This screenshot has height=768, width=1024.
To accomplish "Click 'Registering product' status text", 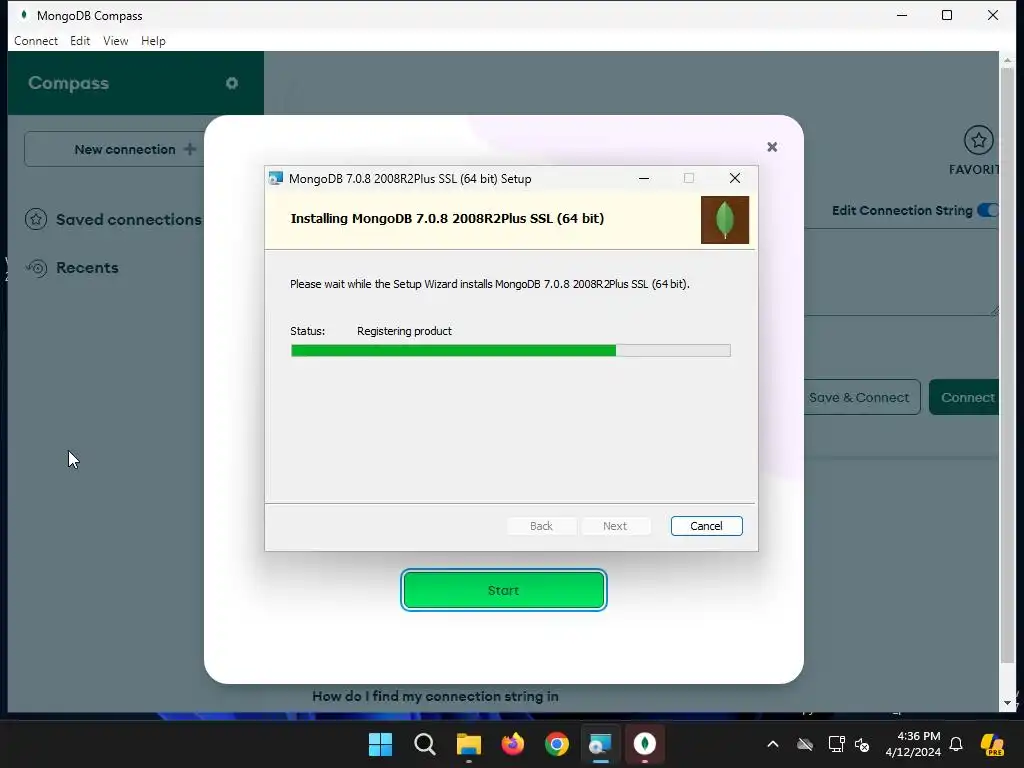I will 404,331.
